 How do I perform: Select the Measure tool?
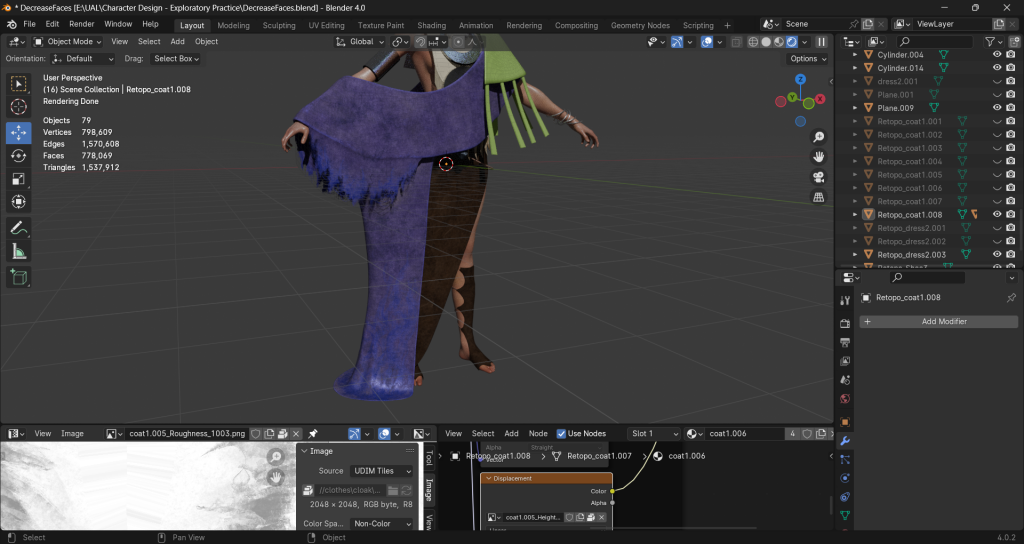pyautogui.click(x=18, y=251)
